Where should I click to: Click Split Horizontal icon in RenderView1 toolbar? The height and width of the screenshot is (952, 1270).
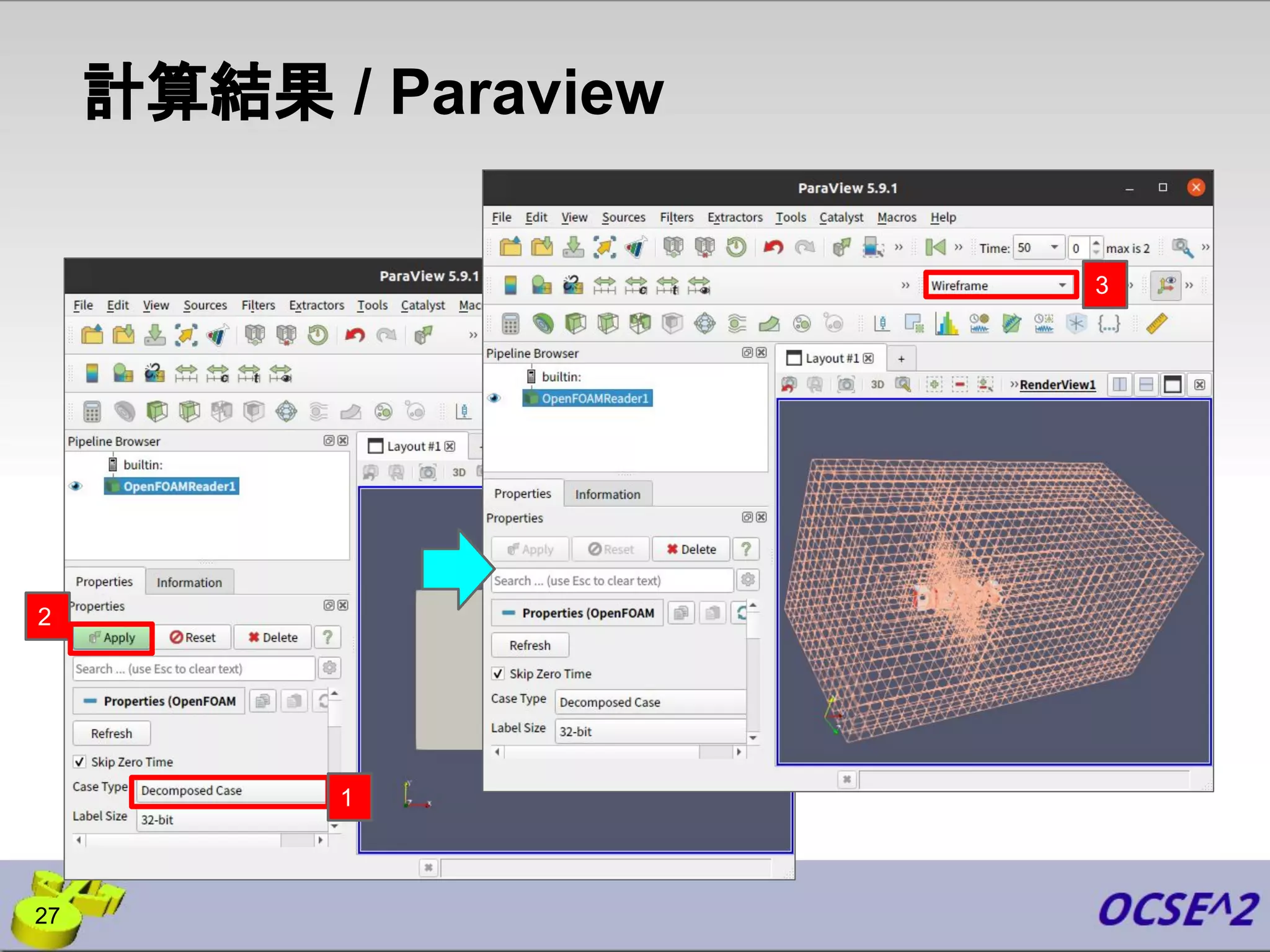coord(1120,384)
